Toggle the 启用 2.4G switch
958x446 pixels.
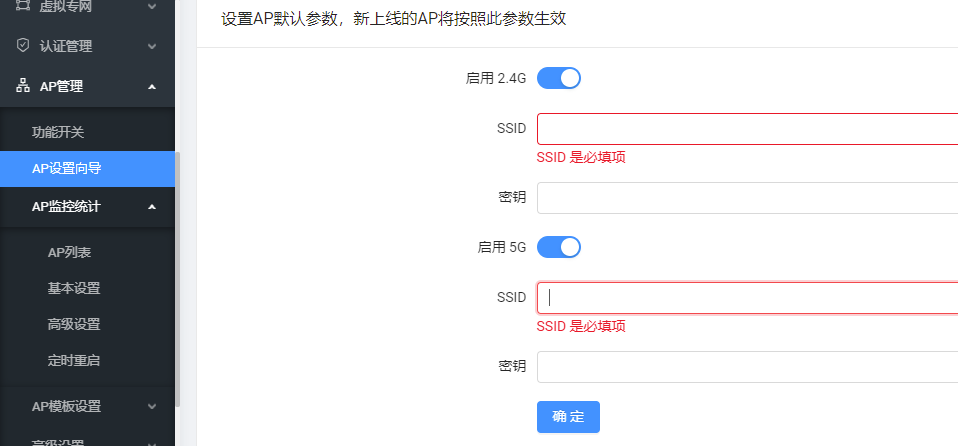(558, 78)
